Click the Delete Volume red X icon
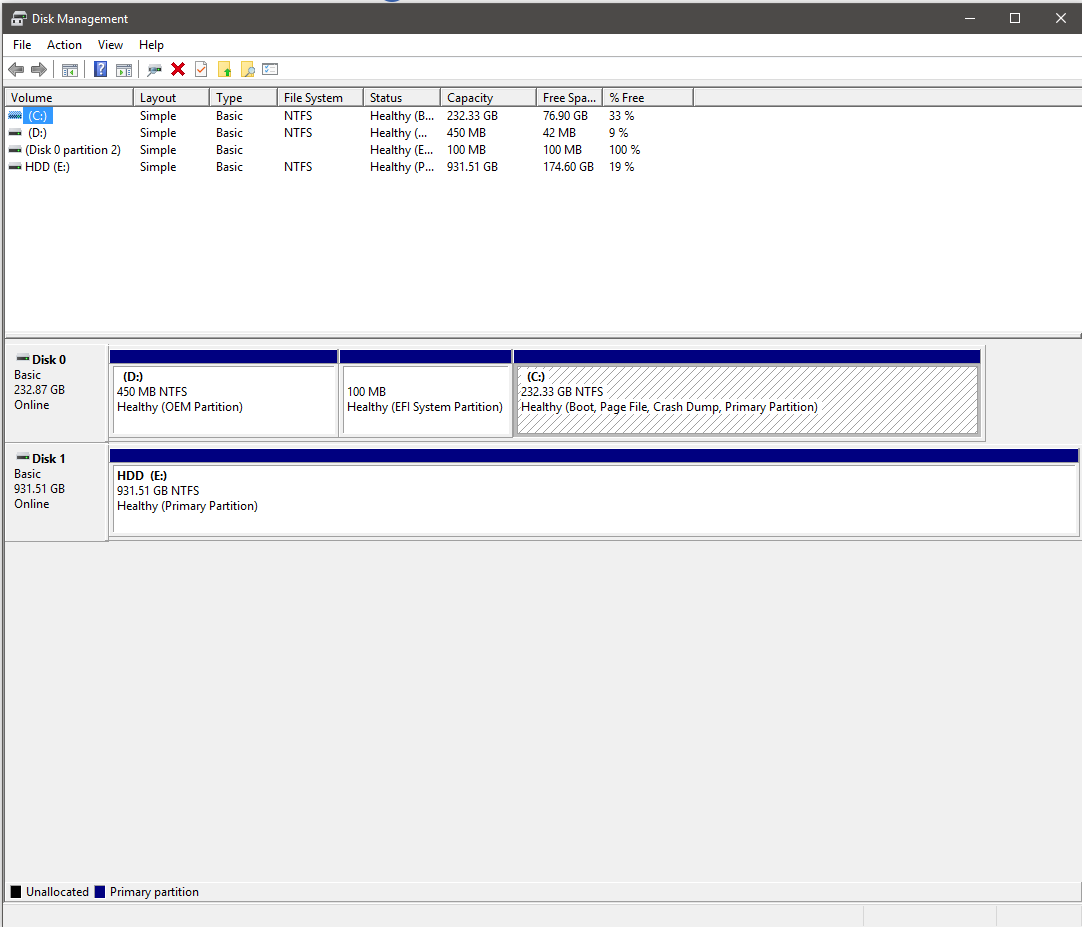The width and height of the screenshot is (1082, 927). coord(178,69)
